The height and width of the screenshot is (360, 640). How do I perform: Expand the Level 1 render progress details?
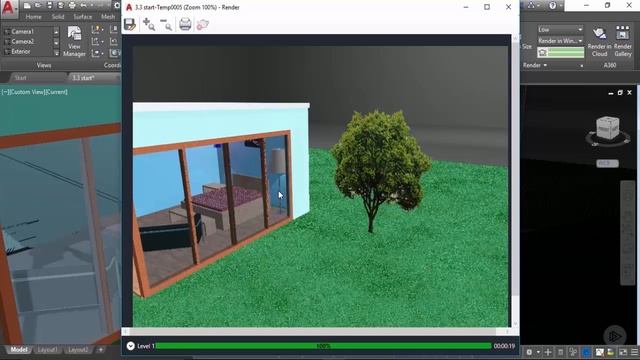click(131, 346)
